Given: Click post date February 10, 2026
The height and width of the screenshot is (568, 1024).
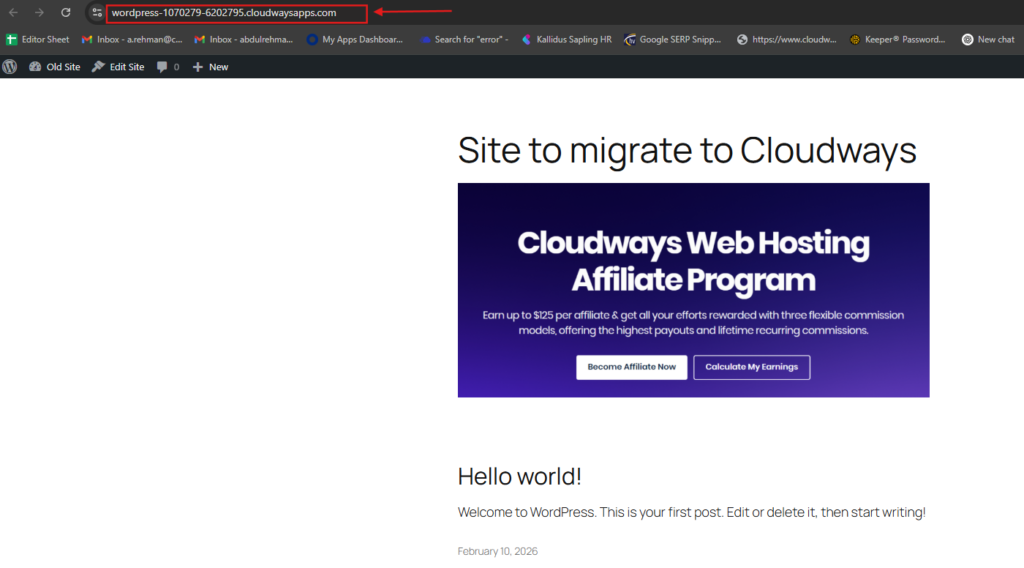Looking at the screenshot, I should point(498,551).
